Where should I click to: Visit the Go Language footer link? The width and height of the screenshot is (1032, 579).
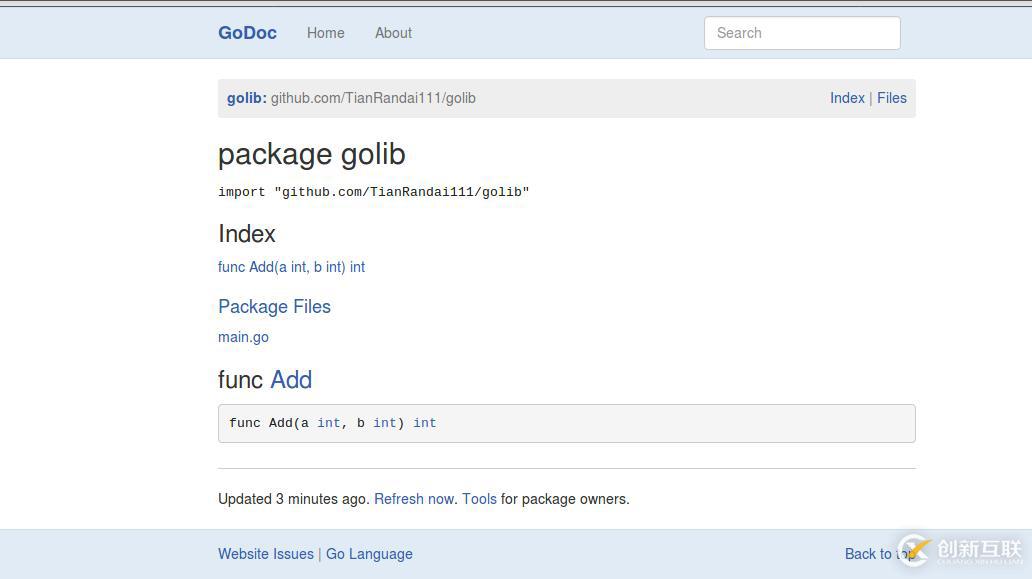click(x=369, y=554)
